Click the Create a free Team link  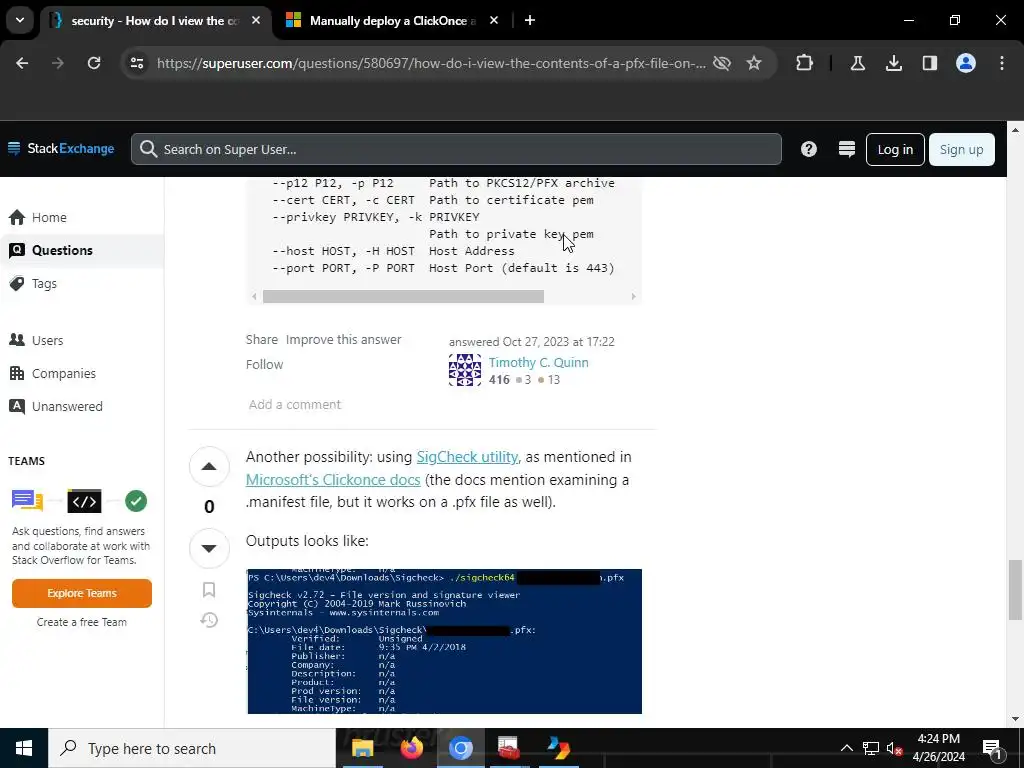pos(82,622)
